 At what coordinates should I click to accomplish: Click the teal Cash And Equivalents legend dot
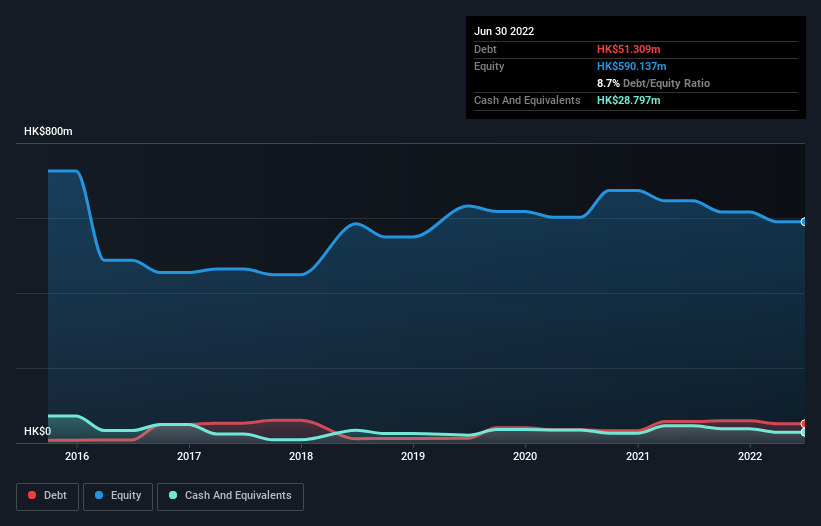pyautogui.click(x=173, y=495)
